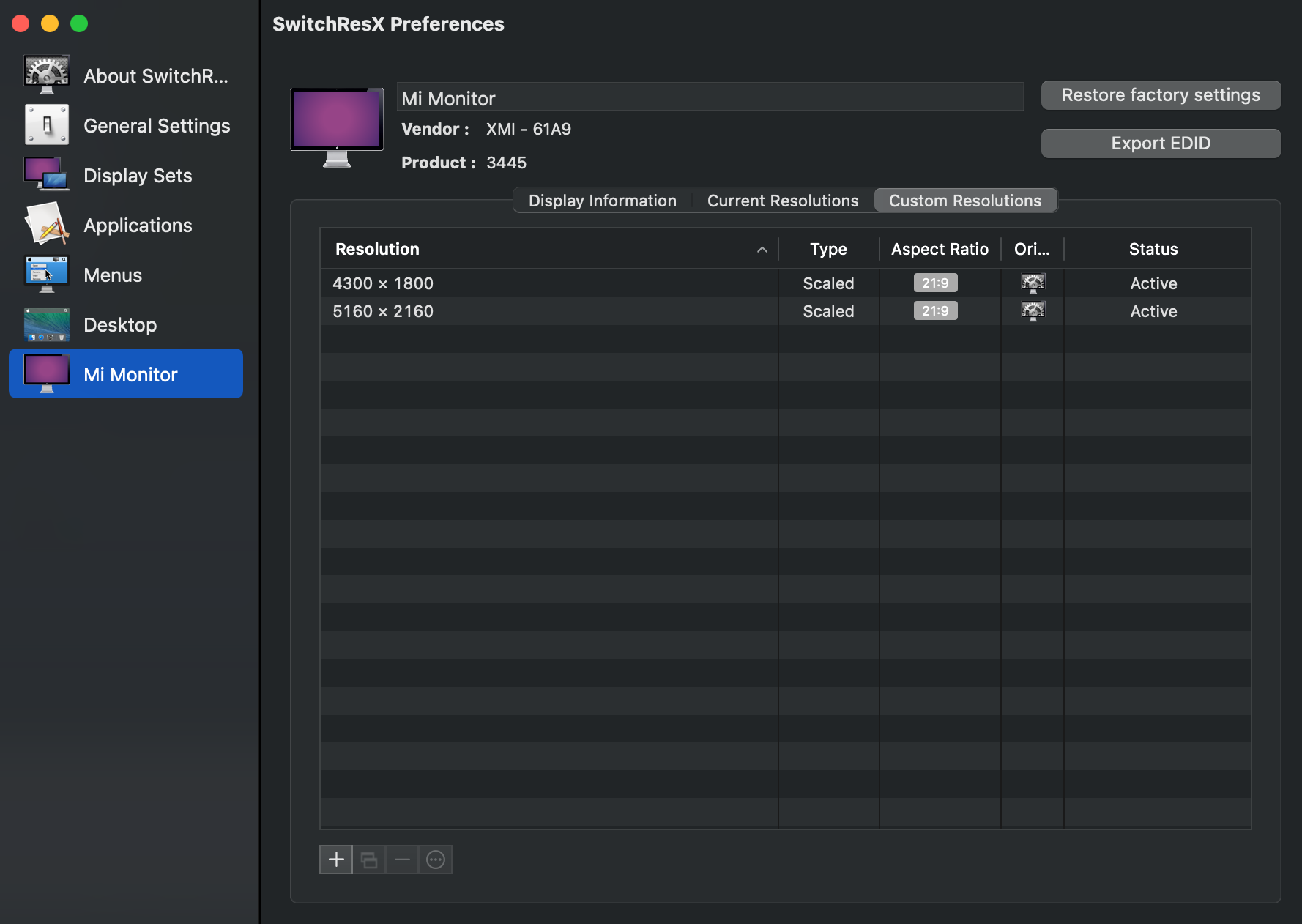Toggle orientation for the 4300 × 1800 resolution
Image resolution: width=1302 pixels, height=924 pixels.
coord(1033,283)
